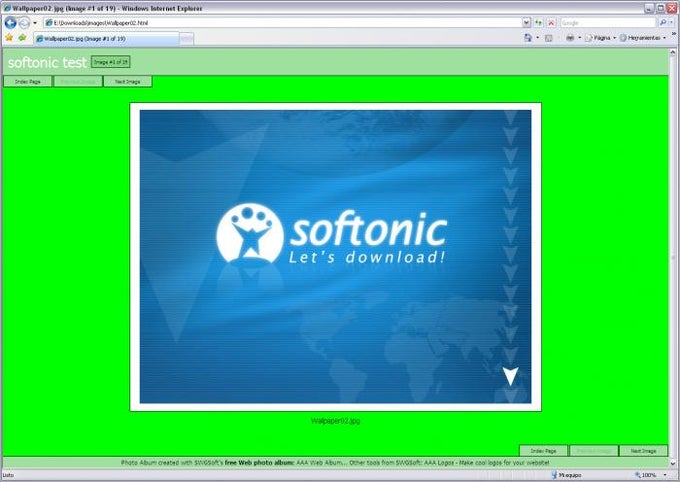Open the recent pages dropdown arrow
Image resolution: width=680 pixels, height=482 pixels.
(x=35, y=23)
